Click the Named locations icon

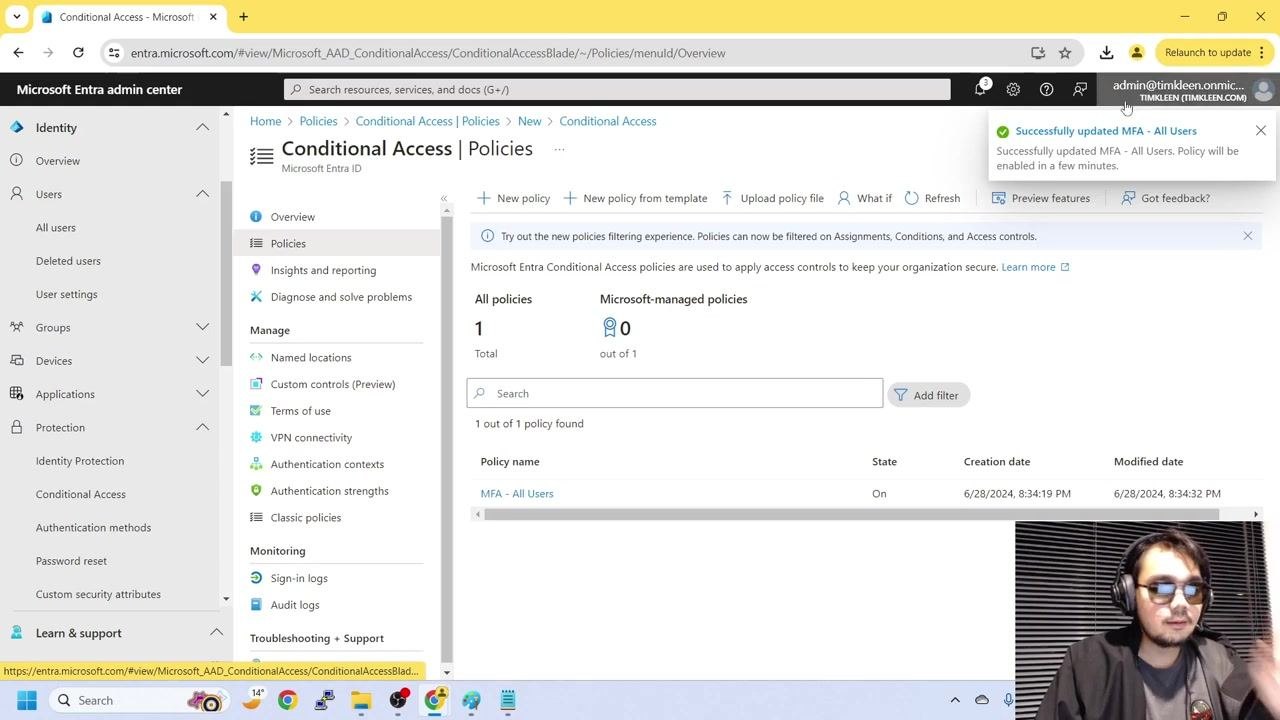click(256, 357)
